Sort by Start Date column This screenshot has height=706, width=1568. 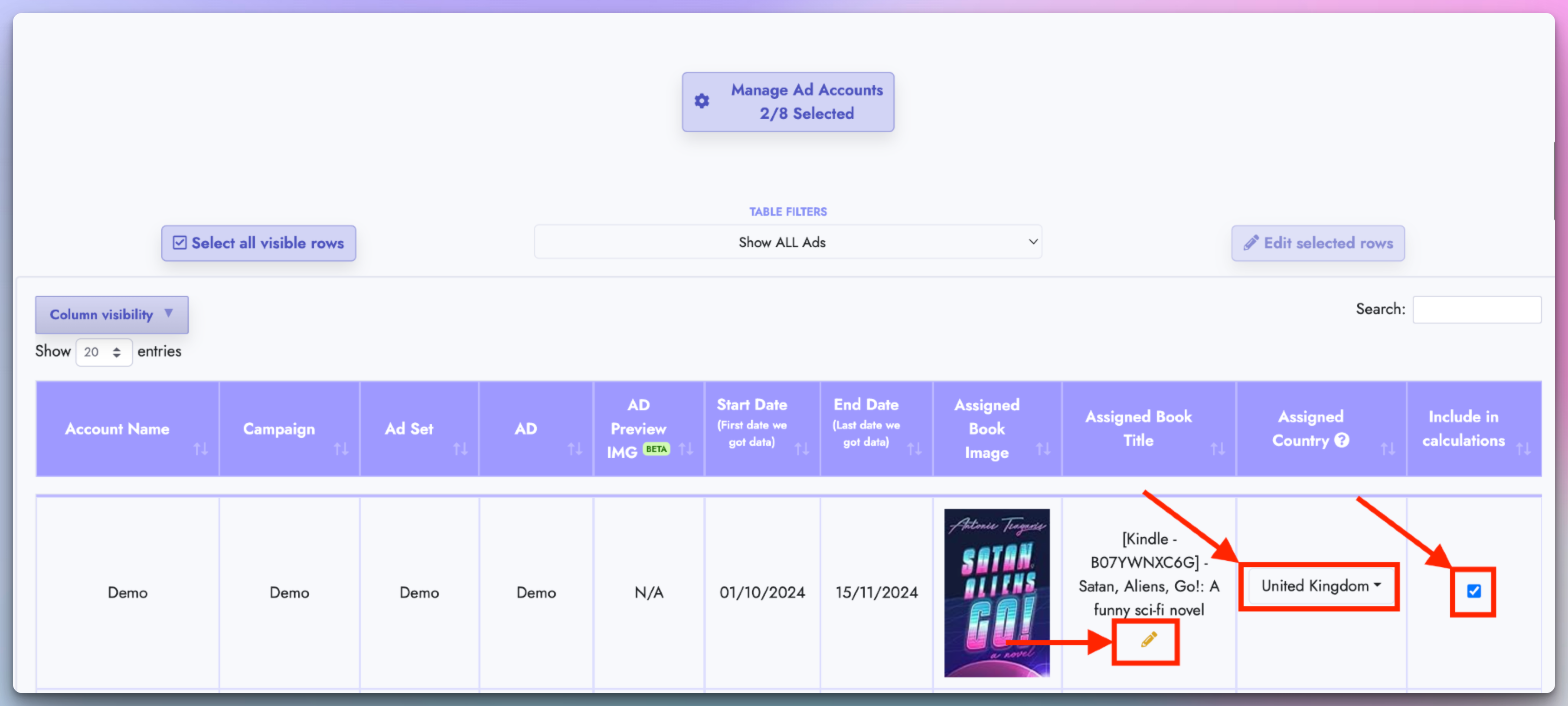click(x=762, y=428)
